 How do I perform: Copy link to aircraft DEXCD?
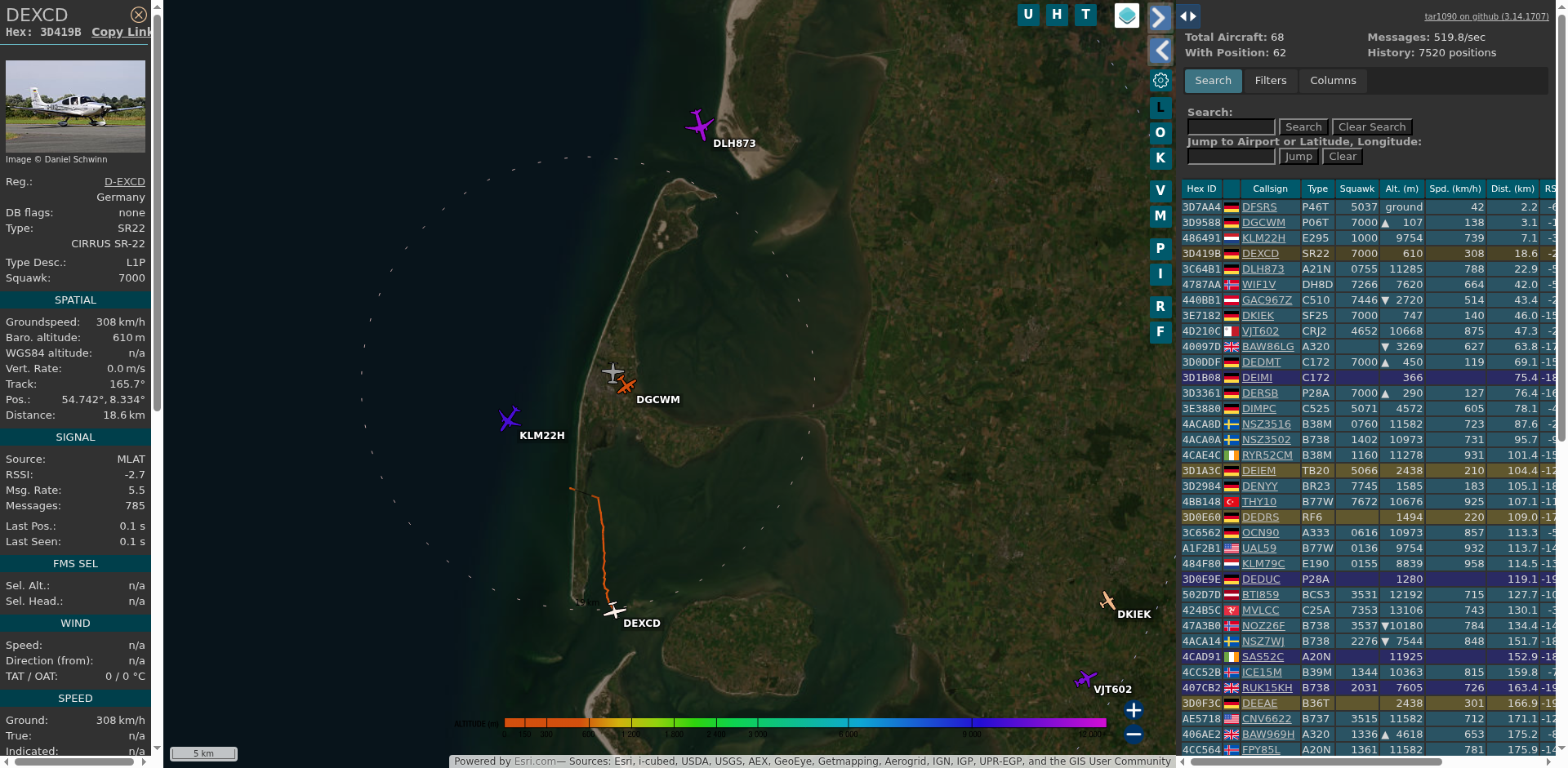point(122,32)
